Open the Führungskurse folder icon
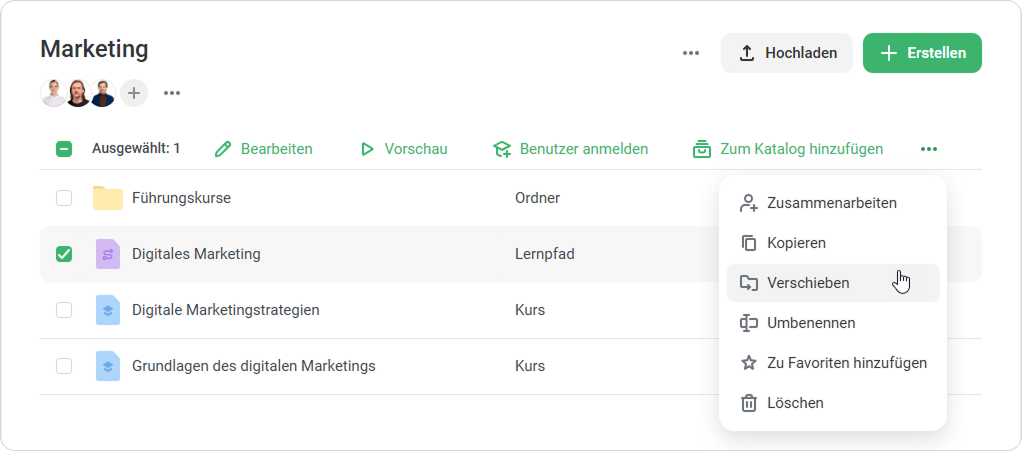The width and height of the screenshot is (1022, 451). tap(107, 198)
